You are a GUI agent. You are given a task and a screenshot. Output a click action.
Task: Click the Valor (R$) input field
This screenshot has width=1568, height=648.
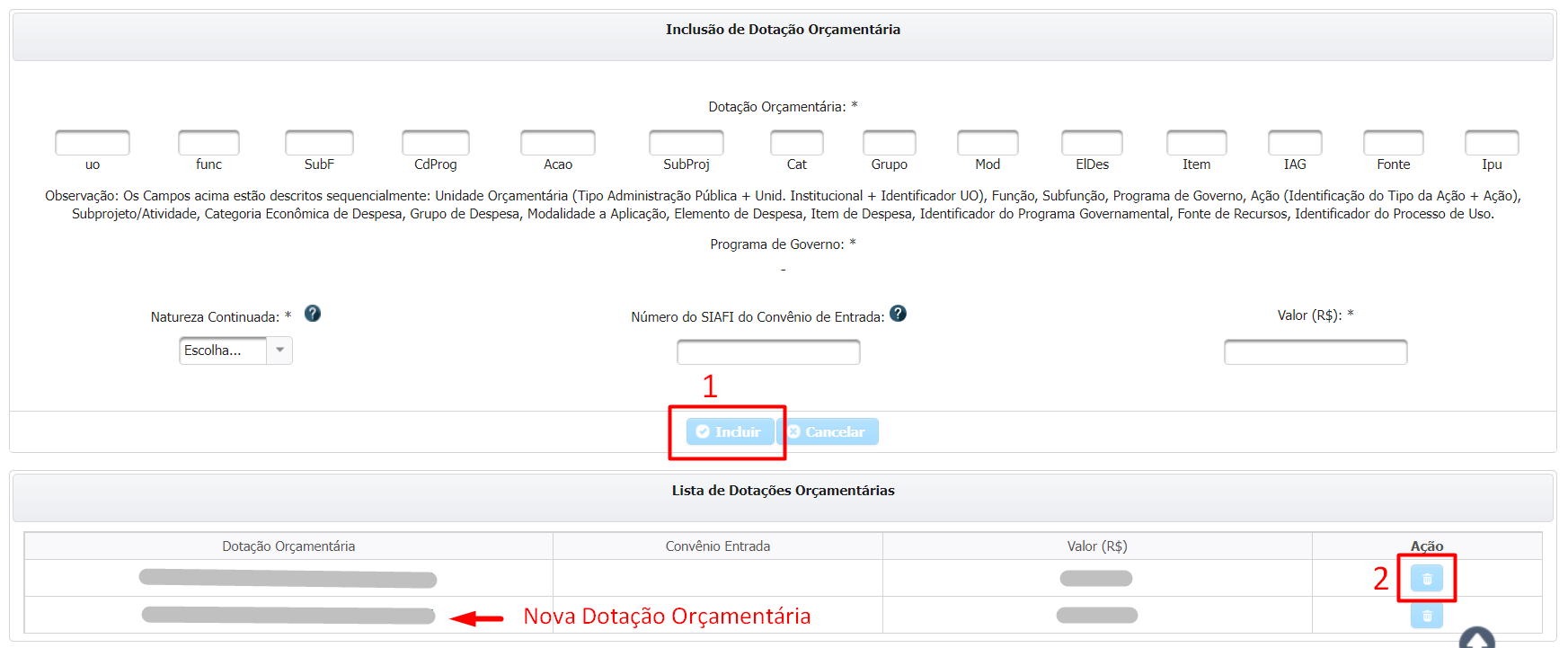[x=1316, y=352]
